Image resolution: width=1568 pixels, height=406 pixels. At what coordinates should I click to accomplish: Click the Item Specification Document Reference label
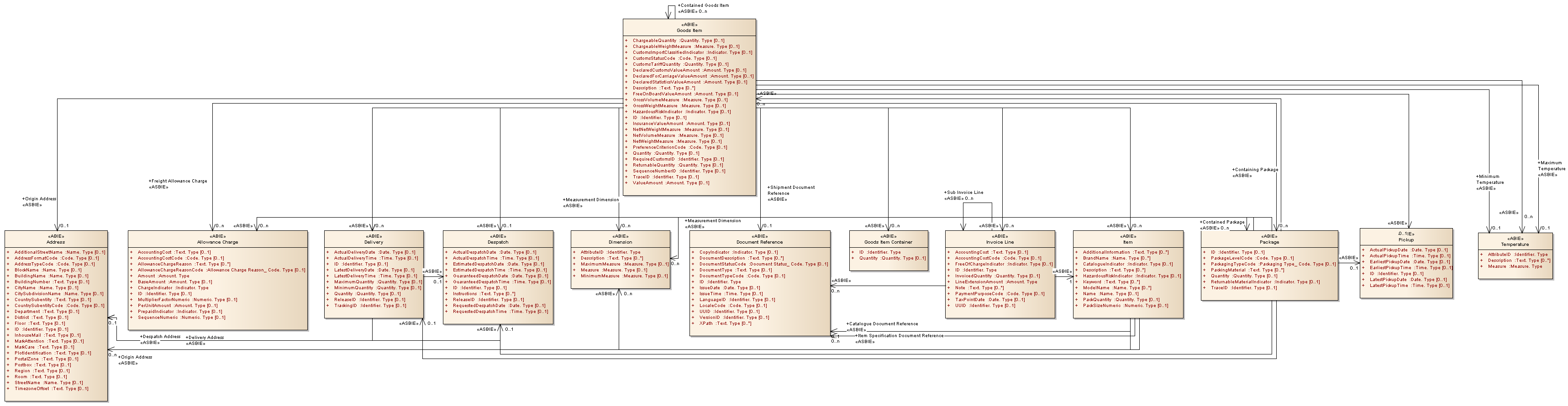point(900,335)
